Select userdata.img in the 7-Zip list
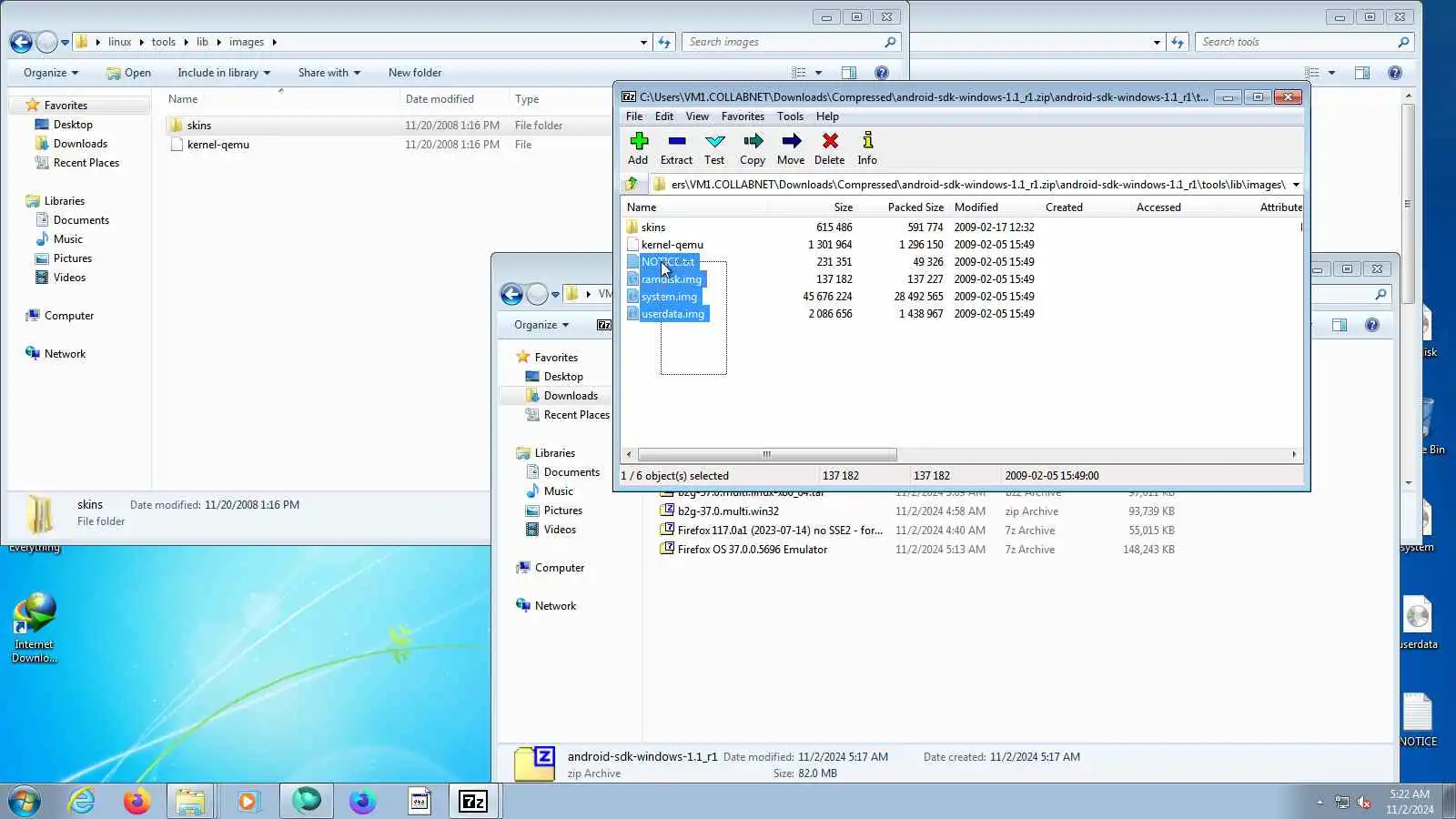1456x819 pixels. [672, 314]
